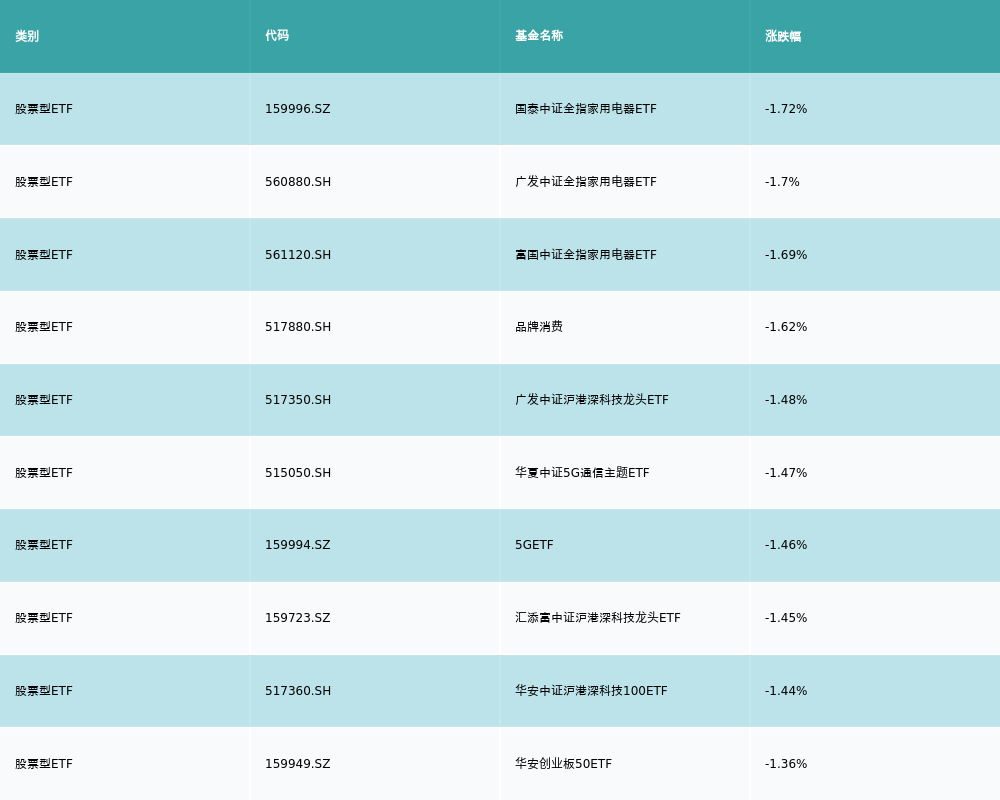Click 股票型ETF in the 561120.SH row
Image resolution: width=1000 pixels, height=800 pixels.
coord(44,255)
